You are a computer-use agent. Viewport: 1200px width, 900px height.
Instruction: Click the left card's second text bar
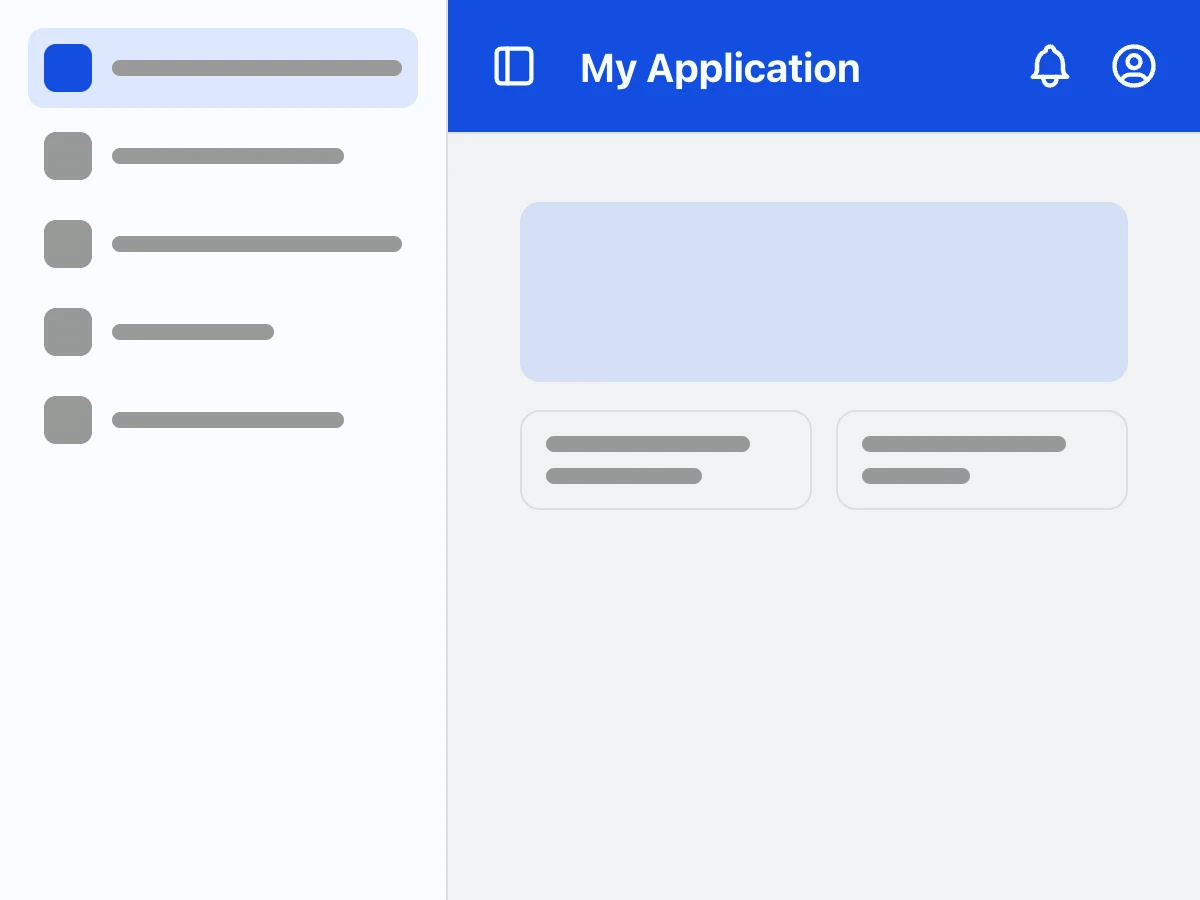pyautogui.click(x=624, y=476)
